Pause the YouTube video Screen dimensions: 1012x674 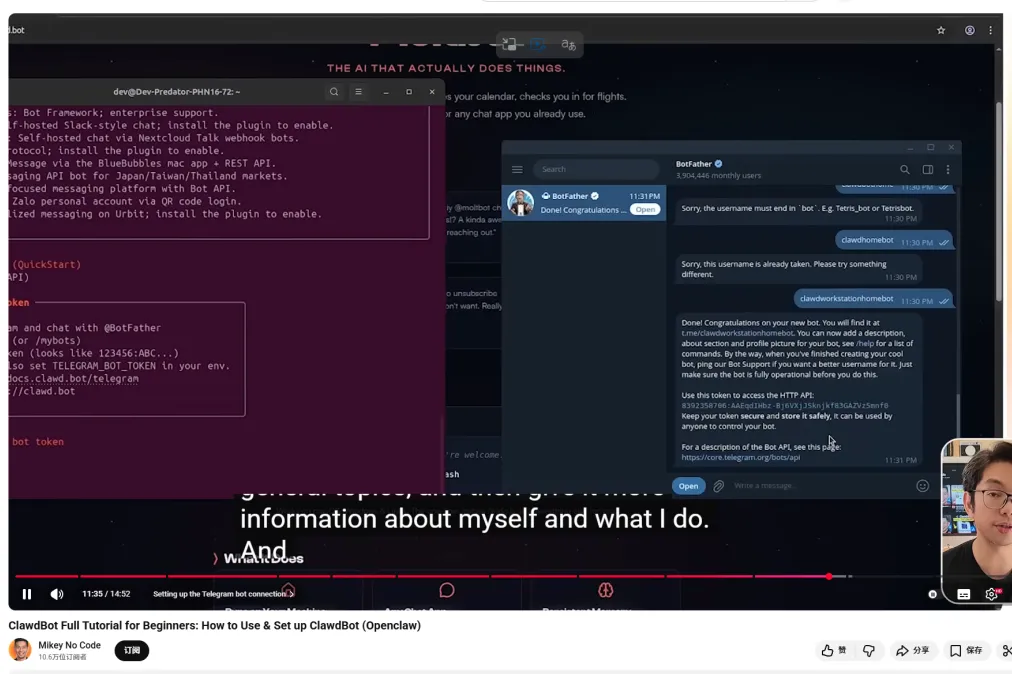point(26,594)
